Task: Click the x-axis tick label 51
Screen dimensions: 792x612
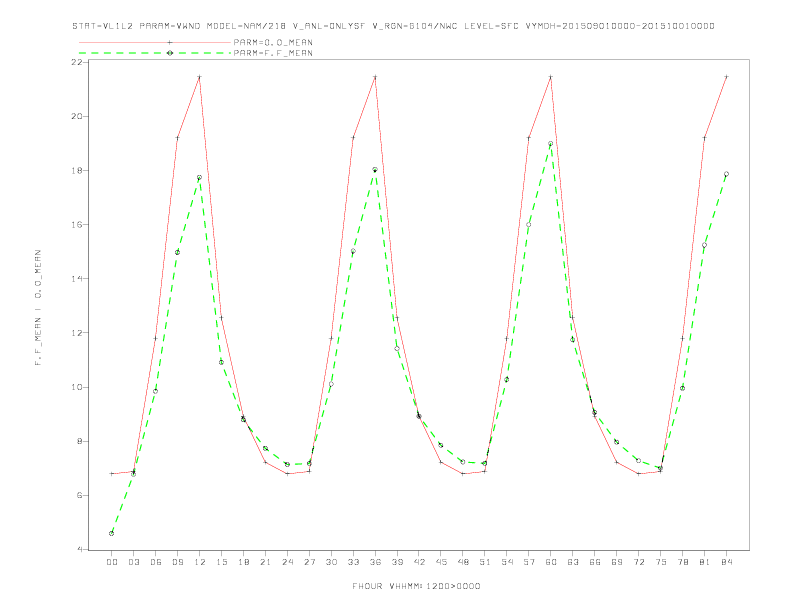Action: point(485,562)
